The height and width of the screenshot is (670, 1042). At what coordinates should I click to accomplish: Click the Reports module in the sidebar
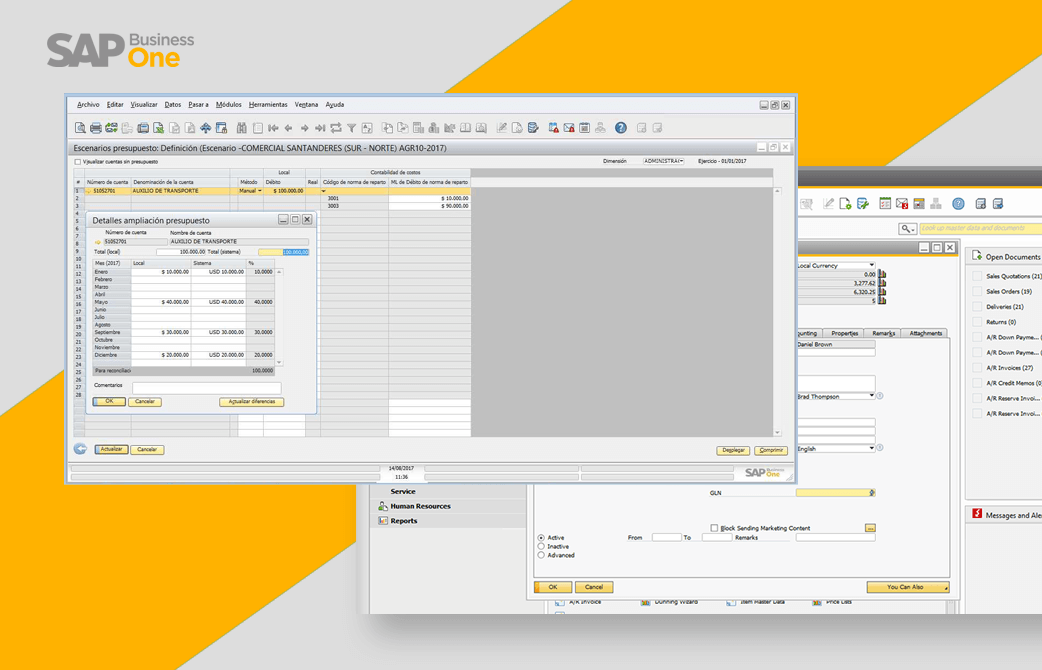[404, 520]
